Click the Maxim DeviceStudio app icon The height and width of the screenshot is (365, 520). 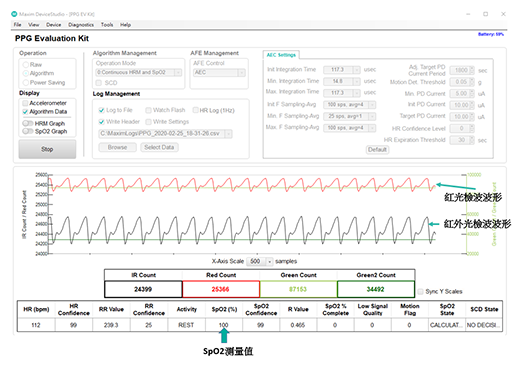coord(14,14)
